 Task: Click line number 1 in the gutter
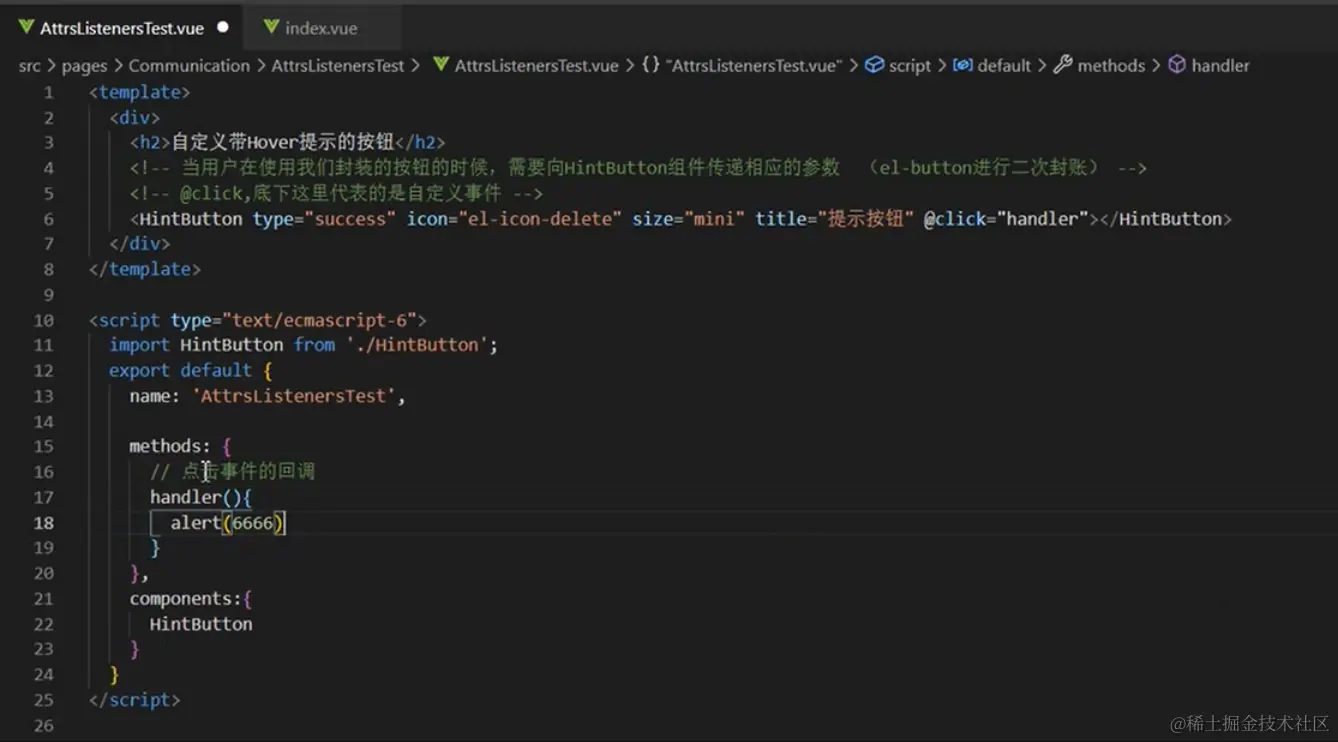click(48, 92)
